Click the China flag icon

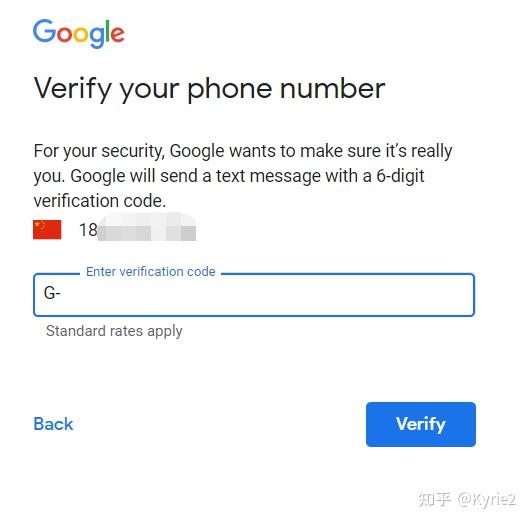(47, 229)
